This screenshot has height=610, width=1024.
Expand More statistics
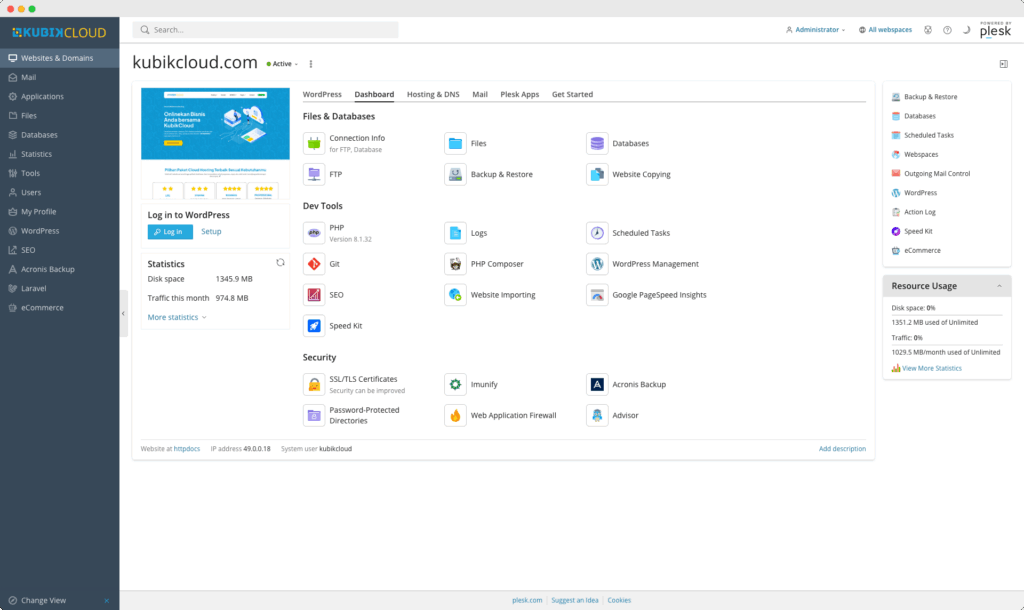177,317
